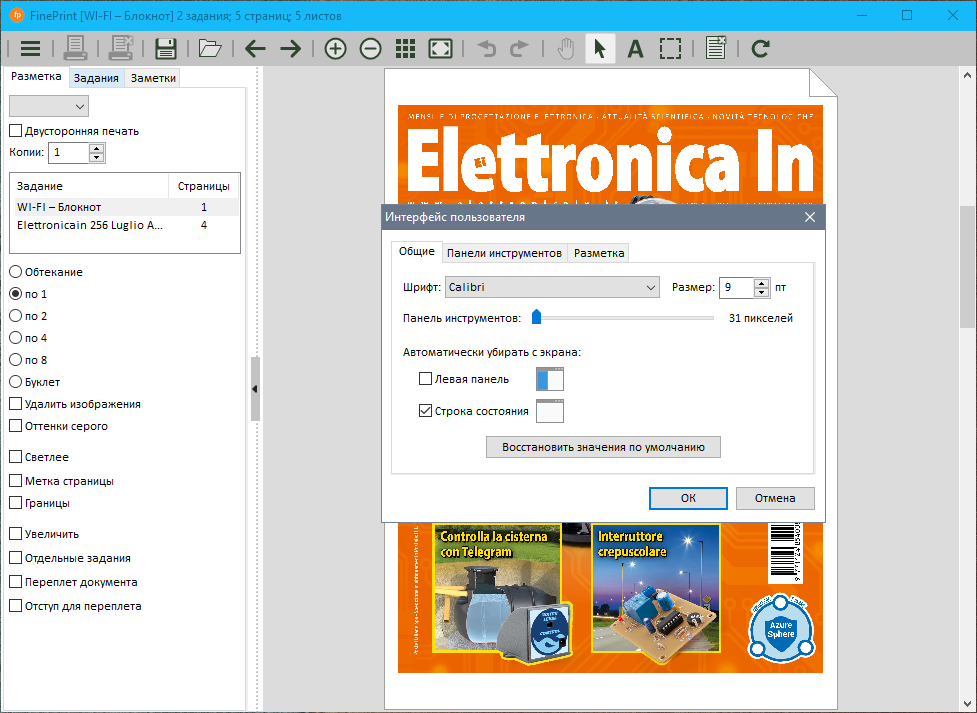Image resolution: width=977 pixels, height=713 pixels.
Task: Switch to the 'Панели инструментов' tab
Action: pos(505,253)
